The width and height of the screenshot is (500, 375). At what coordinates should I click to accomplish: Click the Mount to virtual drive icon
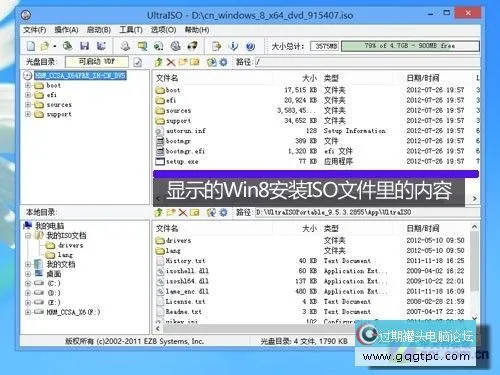(x=176, y=46)
